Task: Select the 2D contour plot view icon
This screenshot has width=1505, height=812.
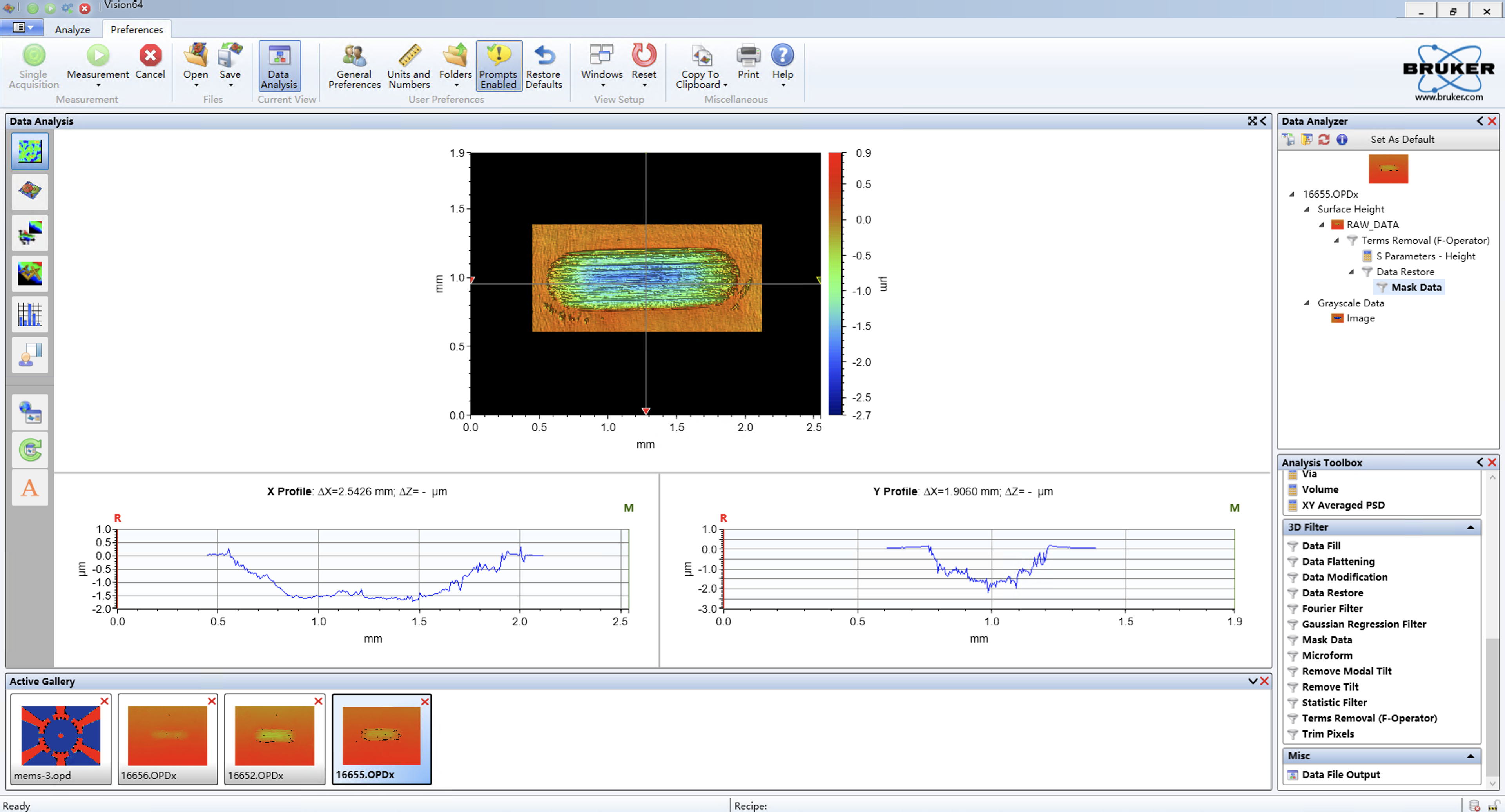Action: pos(30,151)
